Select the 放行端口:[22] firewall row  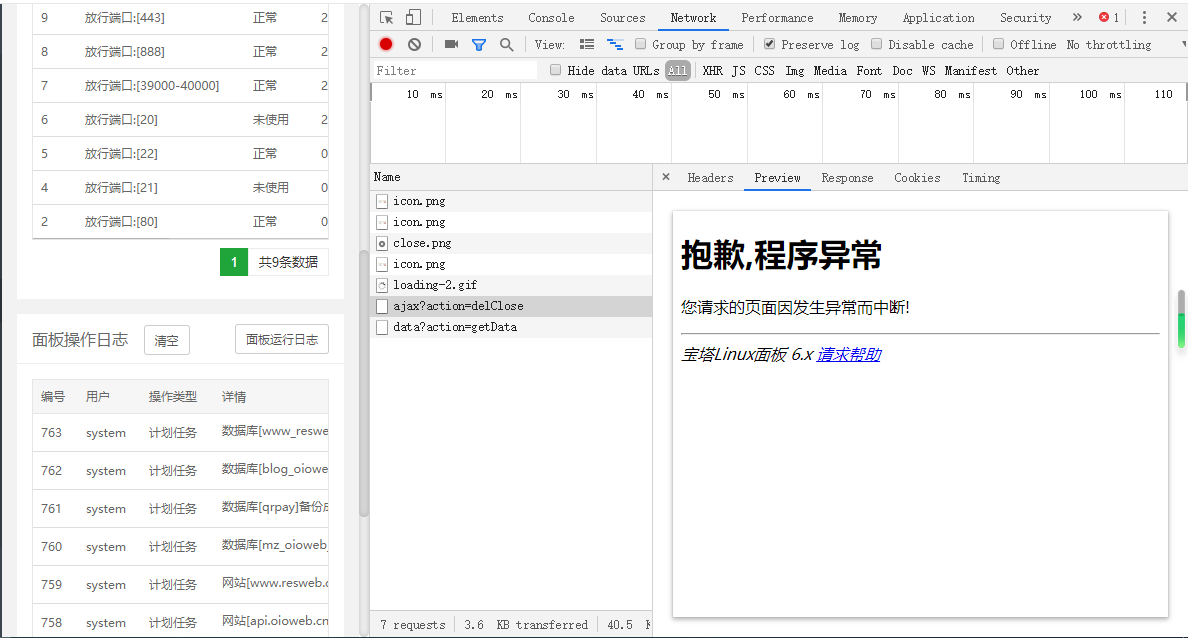click(180, 154)
